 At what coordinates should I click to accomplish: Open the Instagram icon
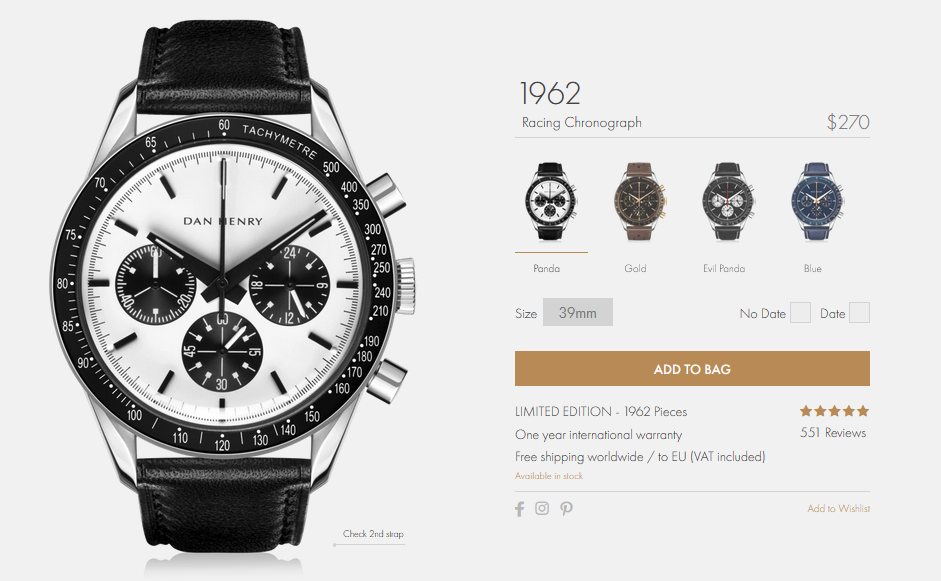point(542,508)
